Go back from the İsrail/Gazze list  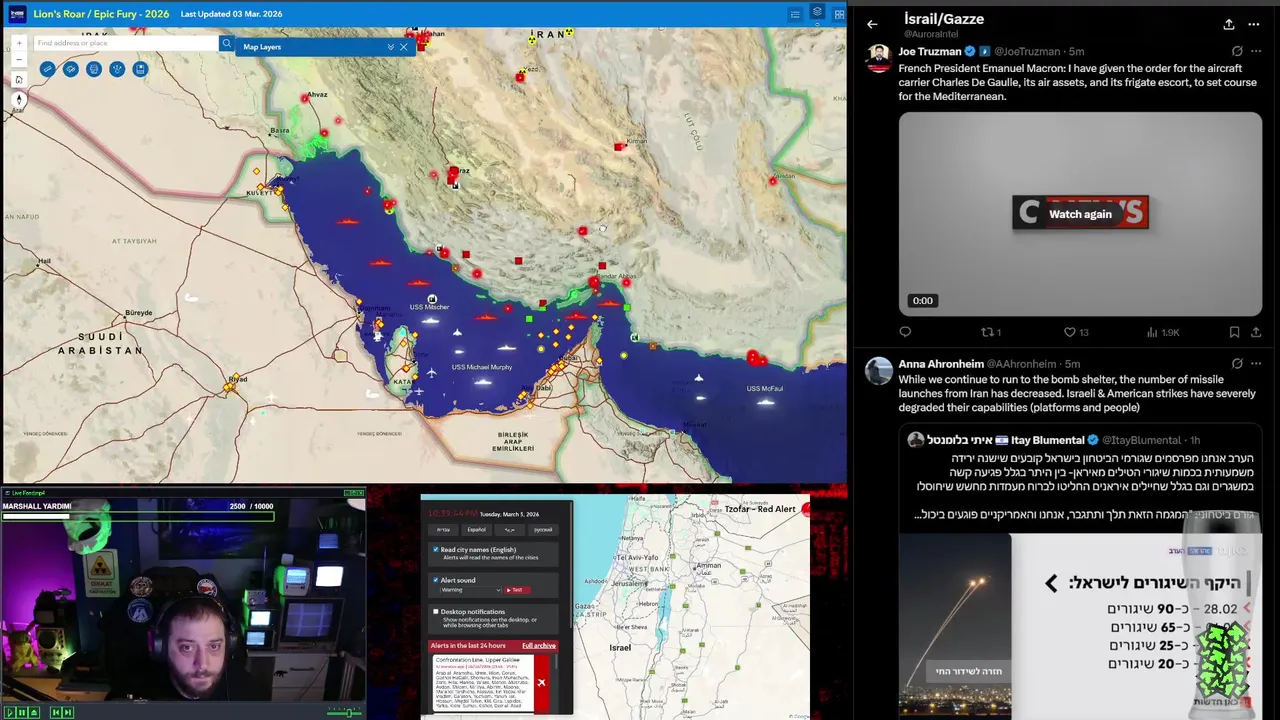pyautogui.click(x=872, y=24)
